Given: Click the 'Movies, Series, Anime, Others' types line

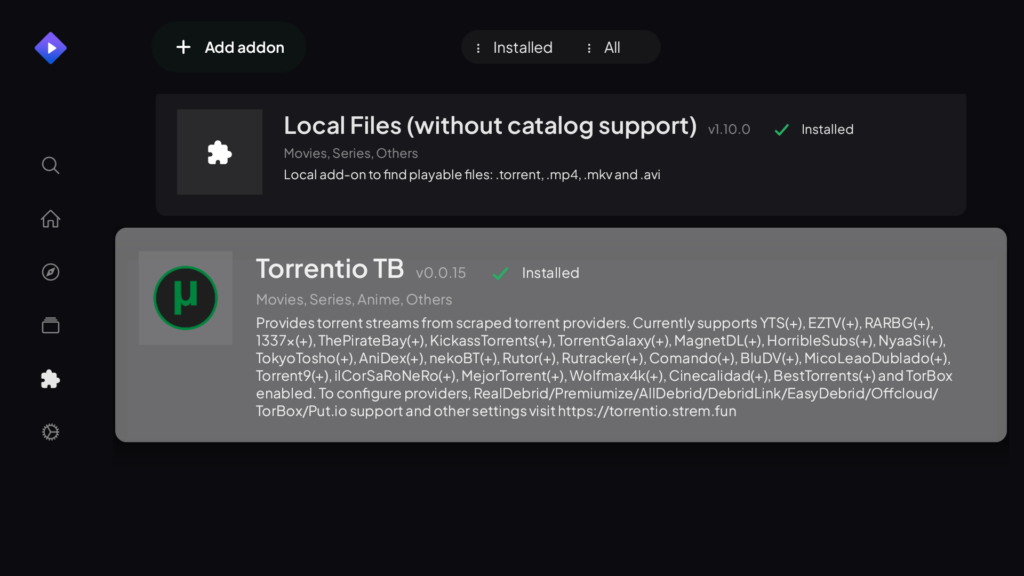Looking at the screenshot, I should point(354,299).
